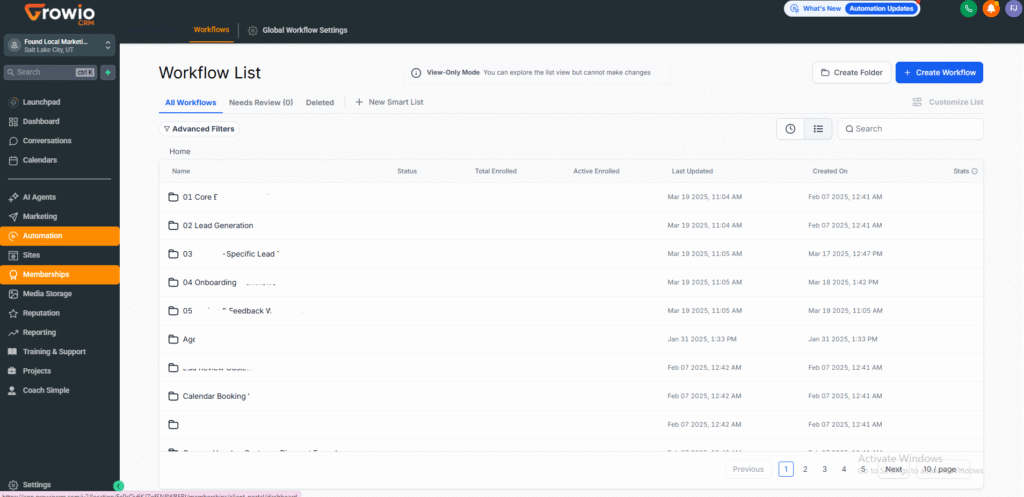Open Advanced Filters
1024x497 pixels.
click(199, 129)
